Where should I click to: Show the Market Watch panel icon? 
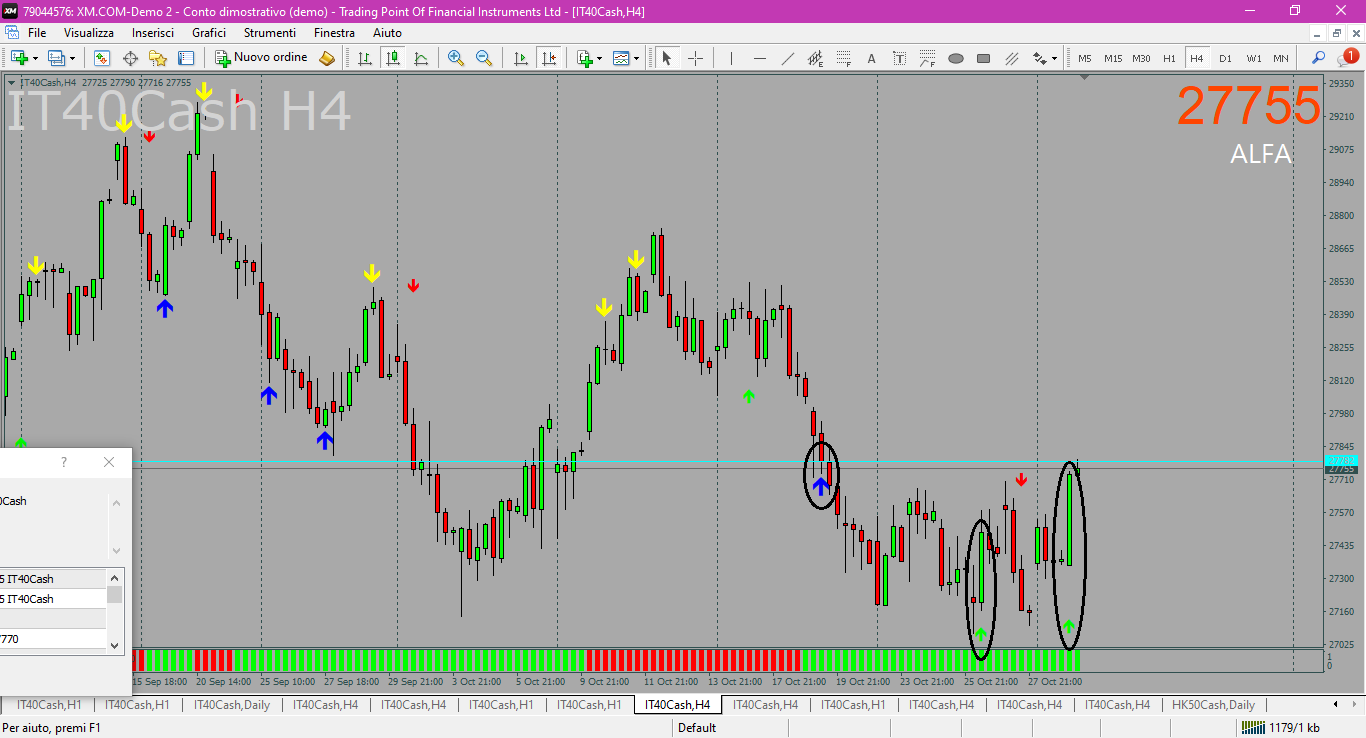tap(102, 58)
